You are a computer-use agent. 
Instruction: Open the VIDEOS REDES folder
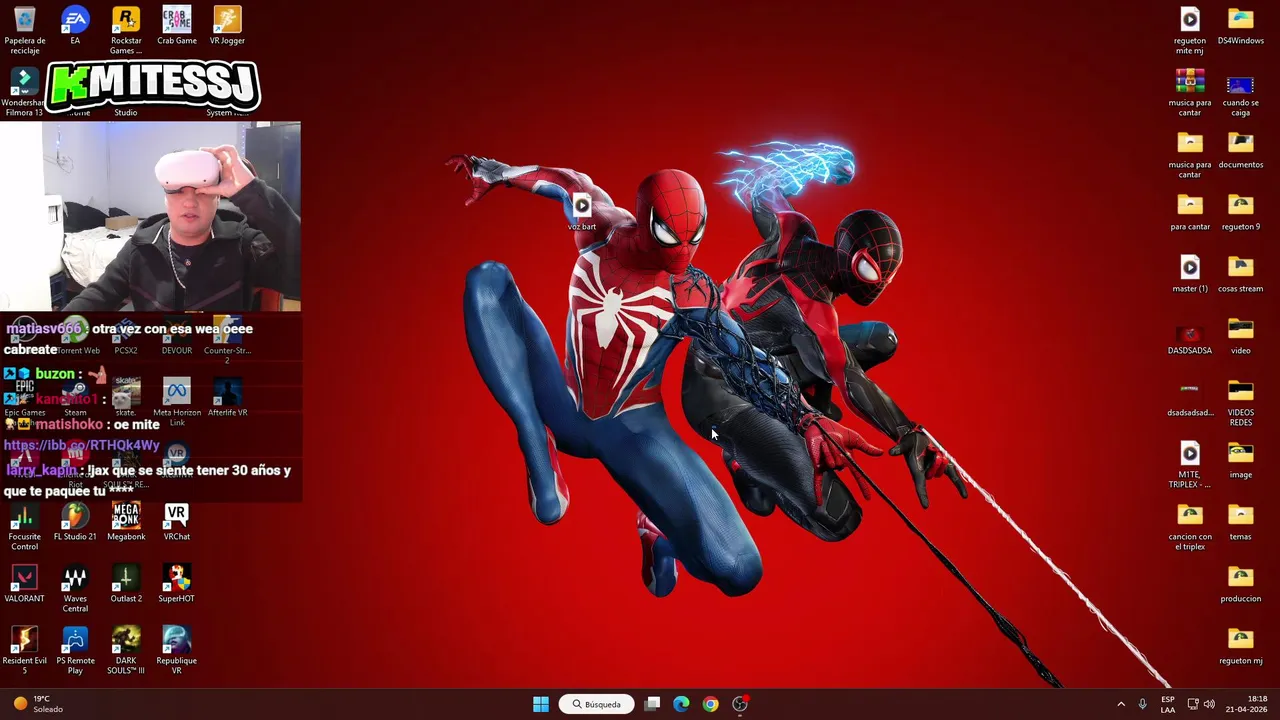tap(1241, 403)
